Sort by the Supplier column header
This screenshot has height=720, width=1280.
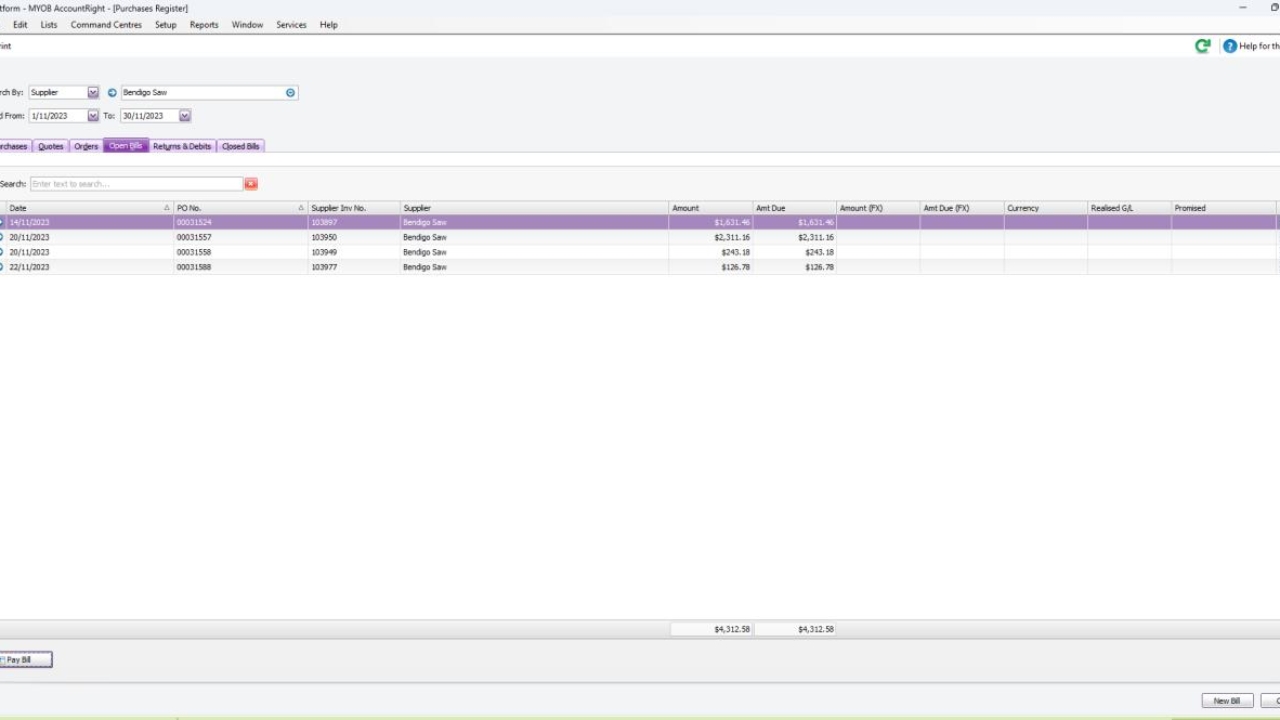coord(535,208)
